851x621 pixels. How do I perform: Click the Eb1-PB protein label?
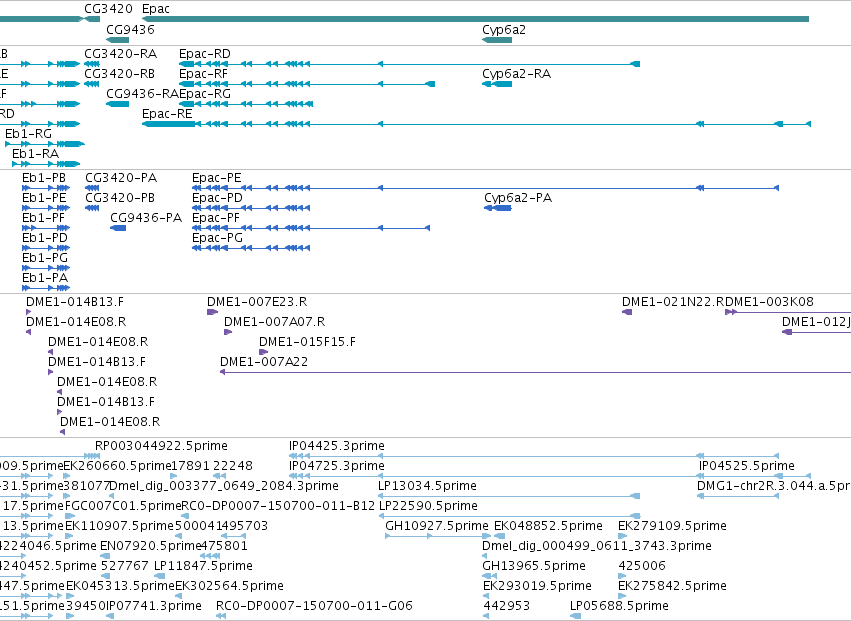click(44, 178)
